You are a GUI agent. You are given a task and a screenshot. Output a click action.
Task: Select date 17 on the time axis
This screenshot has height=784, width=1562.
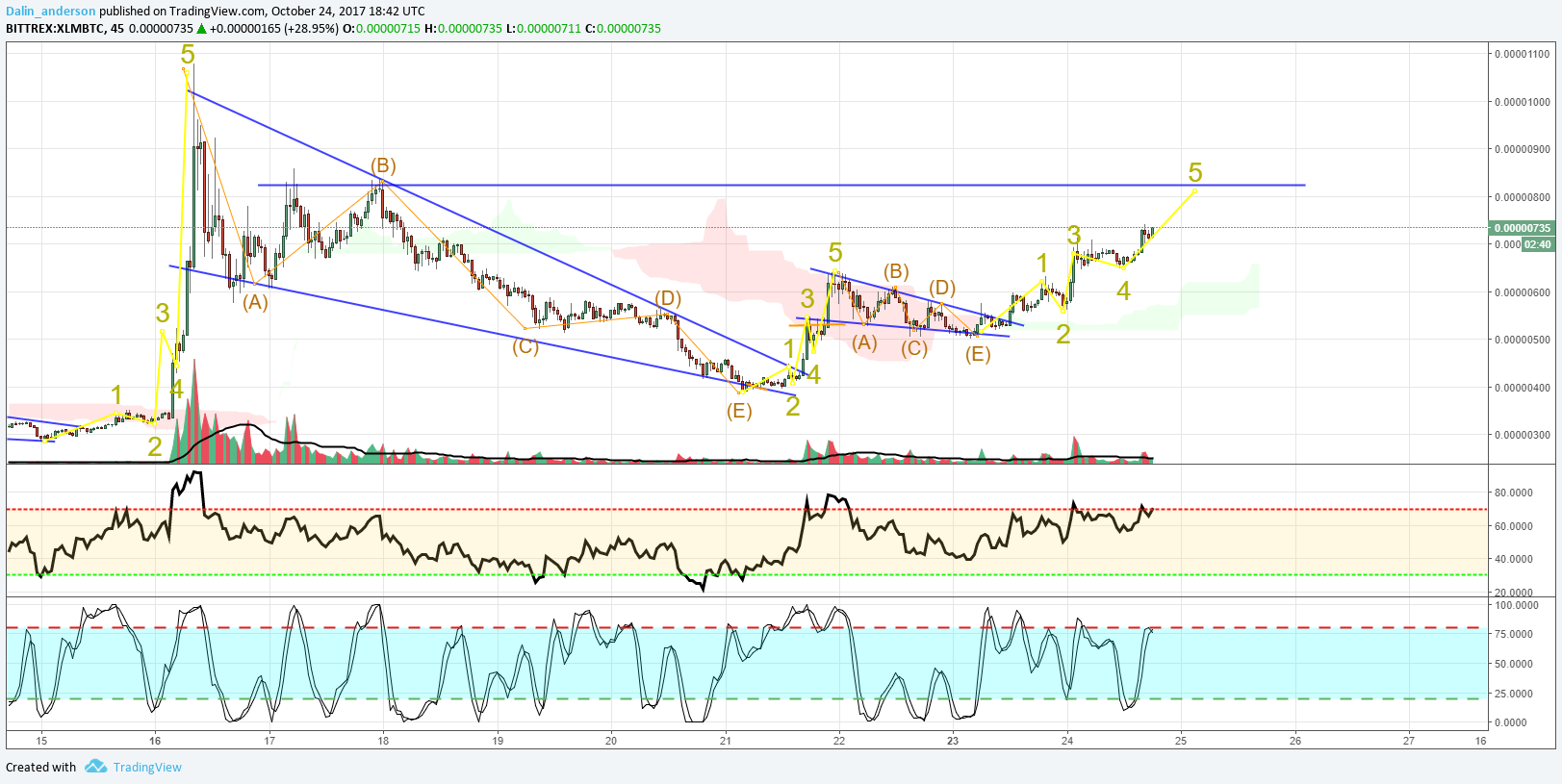pos(269,741)
